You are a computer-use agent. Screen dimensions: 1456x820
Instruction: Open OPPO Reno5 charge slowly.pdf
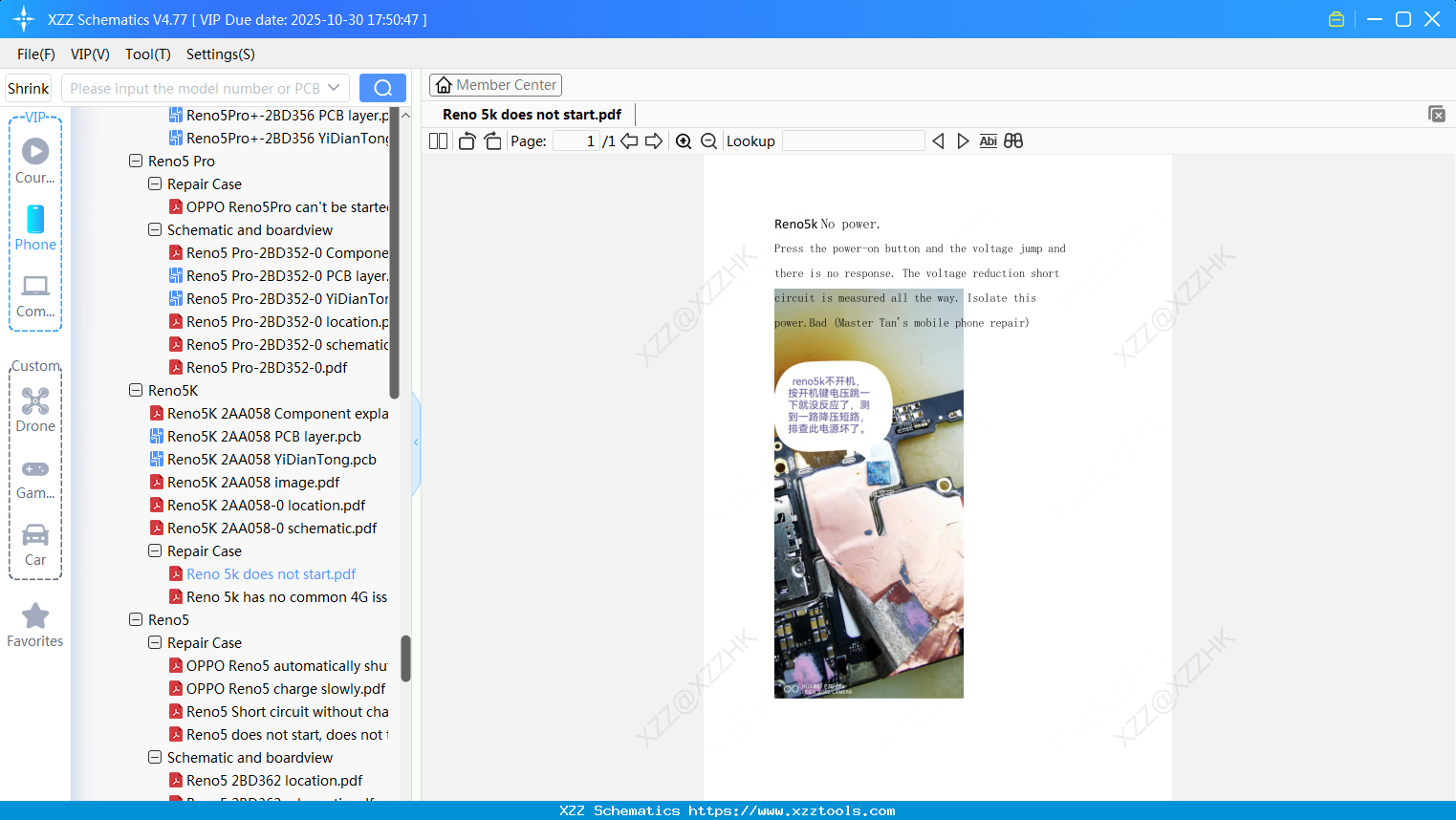[x=277, y=689]
